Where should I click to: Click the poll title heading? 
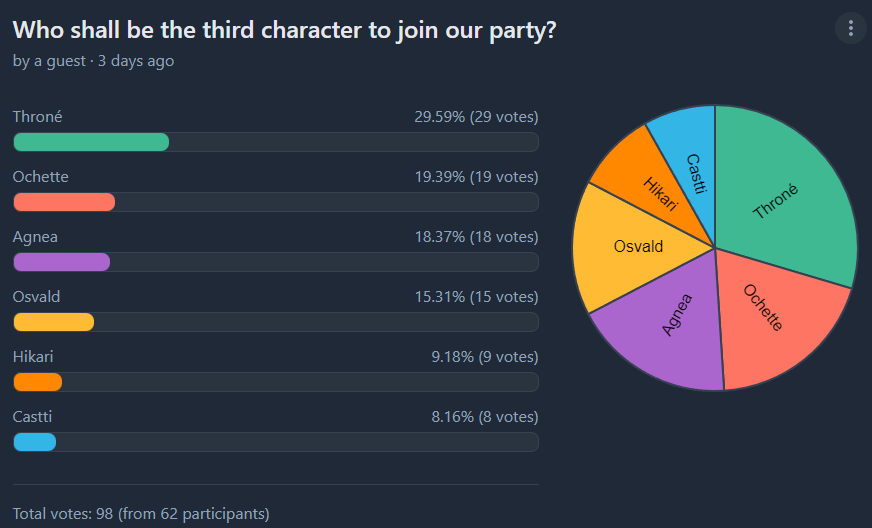pos(284,30)
